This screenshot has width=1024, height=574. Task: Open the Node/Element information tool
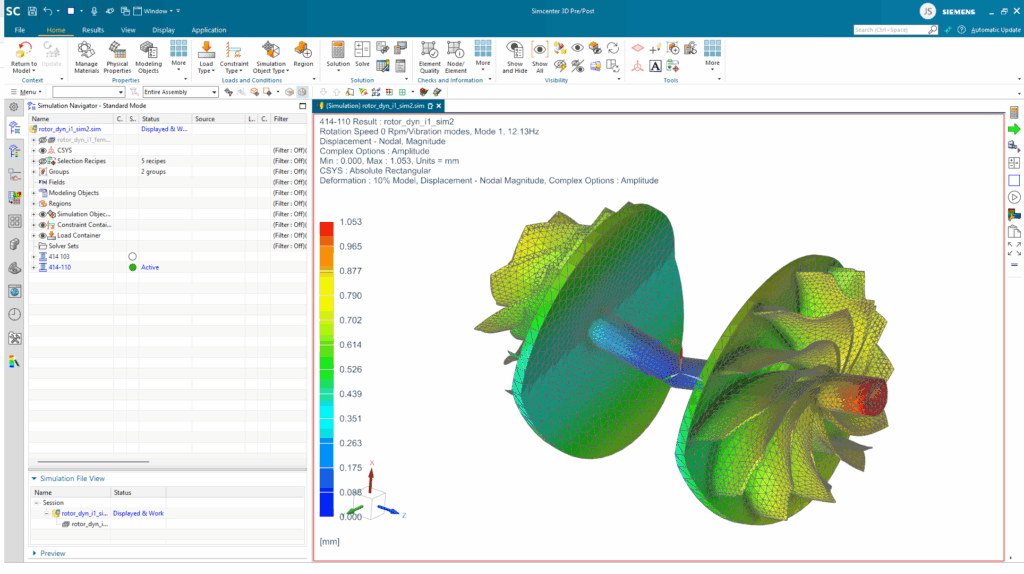(455, 50)
